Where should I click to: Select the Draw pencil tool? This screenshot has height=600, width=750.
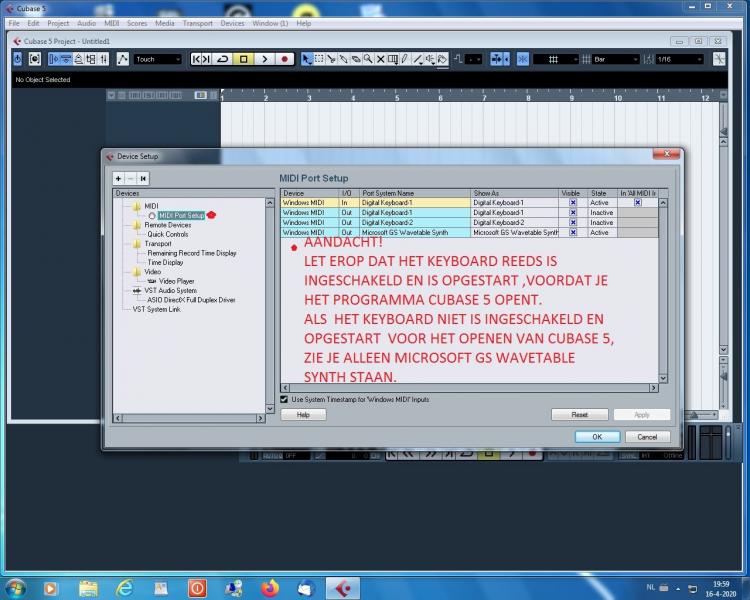(x=405, y=59)
